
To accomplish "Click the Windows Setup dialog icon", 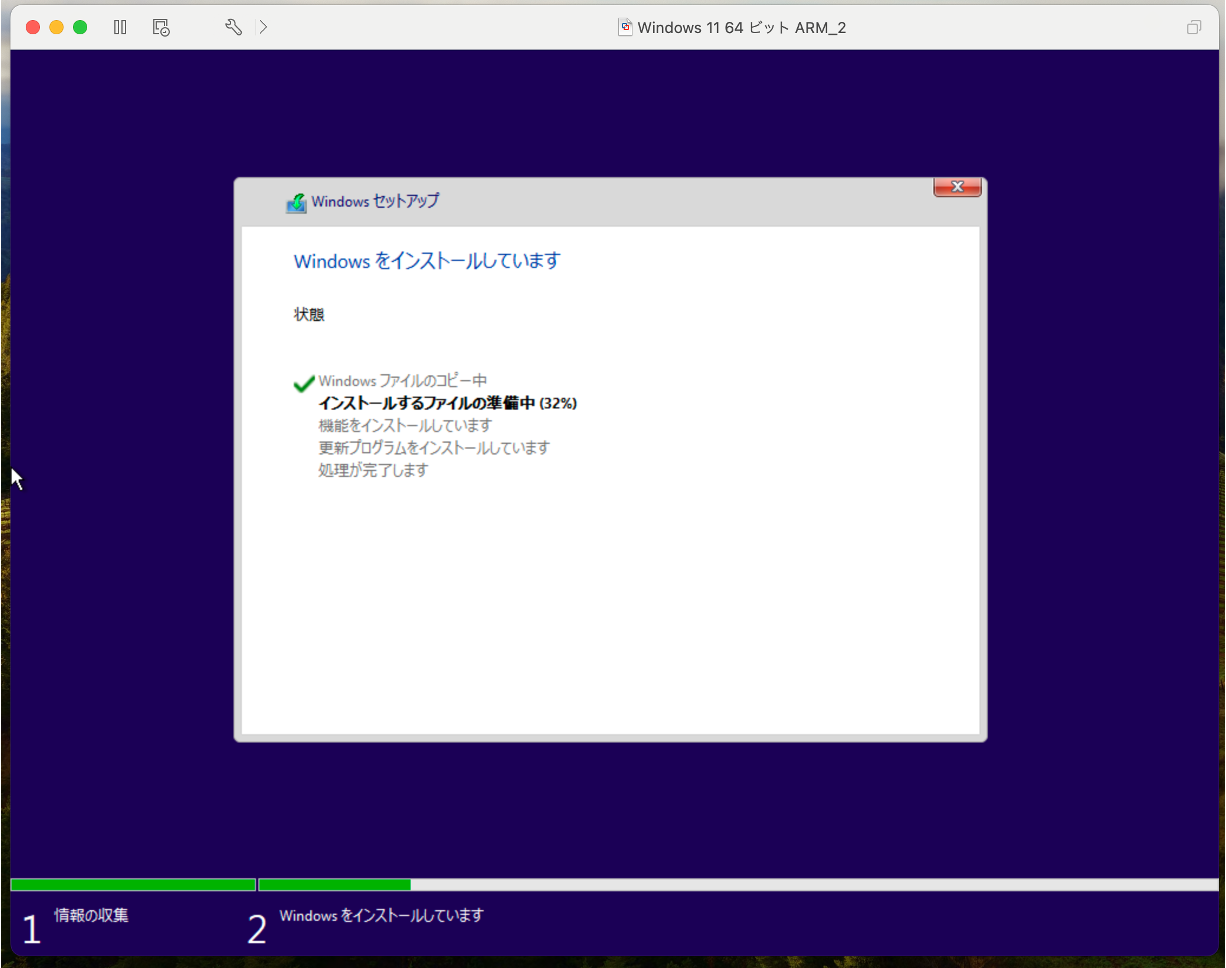I will click(296, 202).
